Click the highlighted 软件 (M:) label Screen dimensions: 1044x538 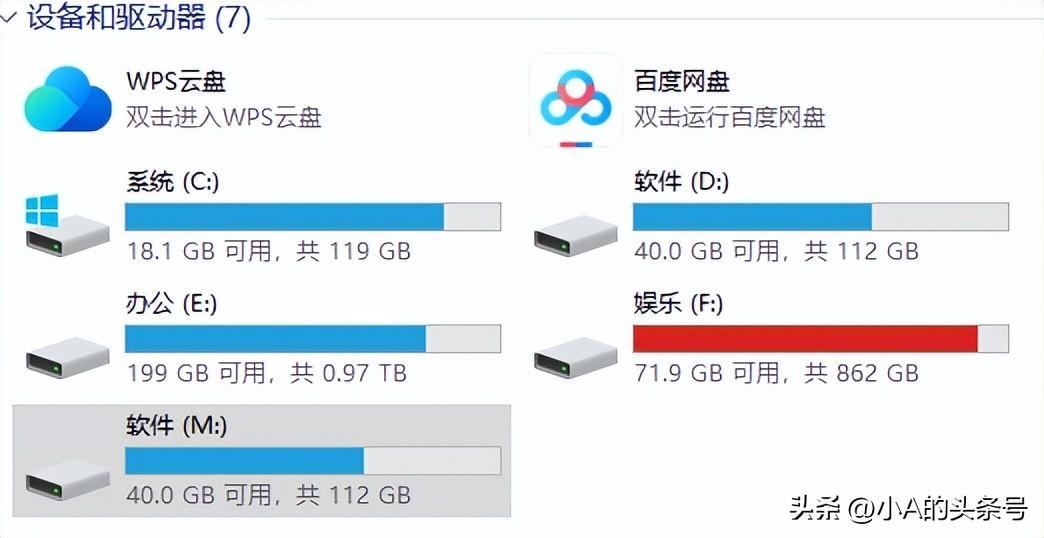point(176,425)
